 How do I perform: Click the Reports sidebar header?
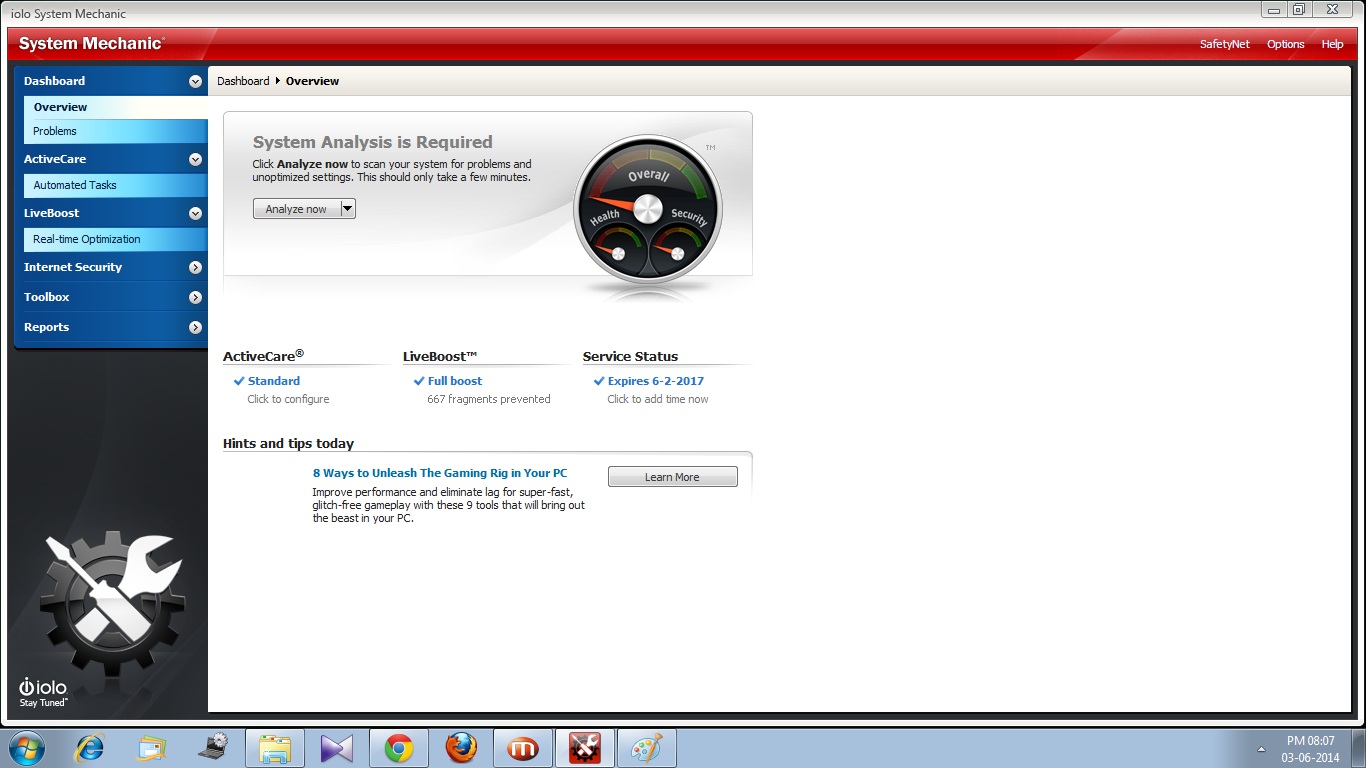110,327
